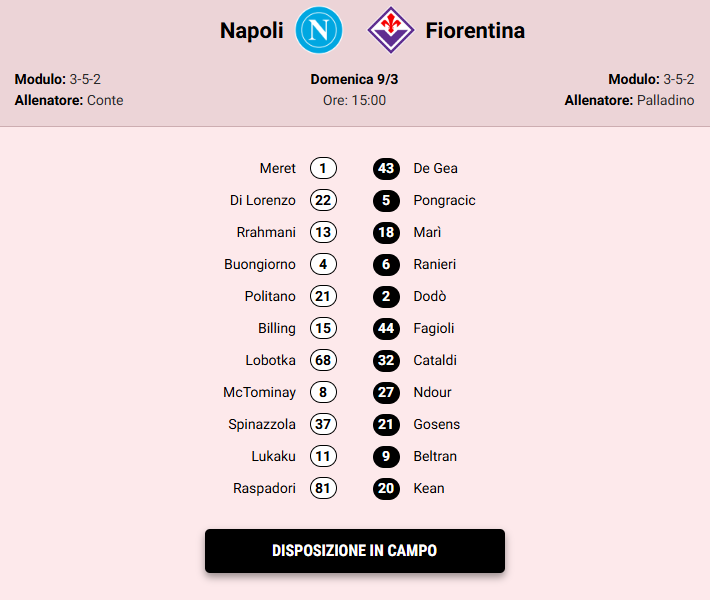Click player name McTominay
Image resolution: width=710 pixels, height=600 pixels.
click(x=259, y=392)
